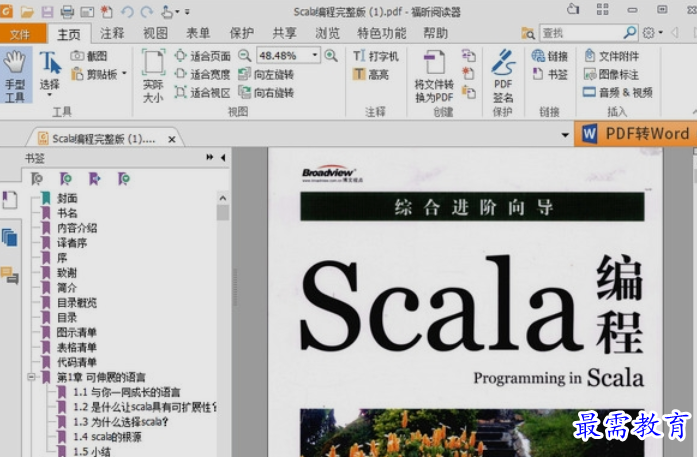Choose Fit Width (适合宽度)
This screenshot has width=697, height=457.
pos(203,74)
